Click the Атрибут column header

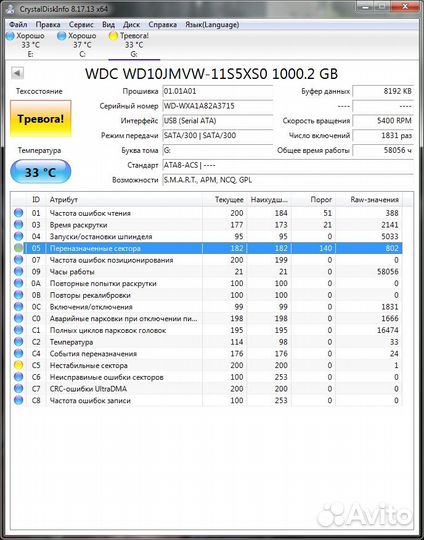pos(124,199)
